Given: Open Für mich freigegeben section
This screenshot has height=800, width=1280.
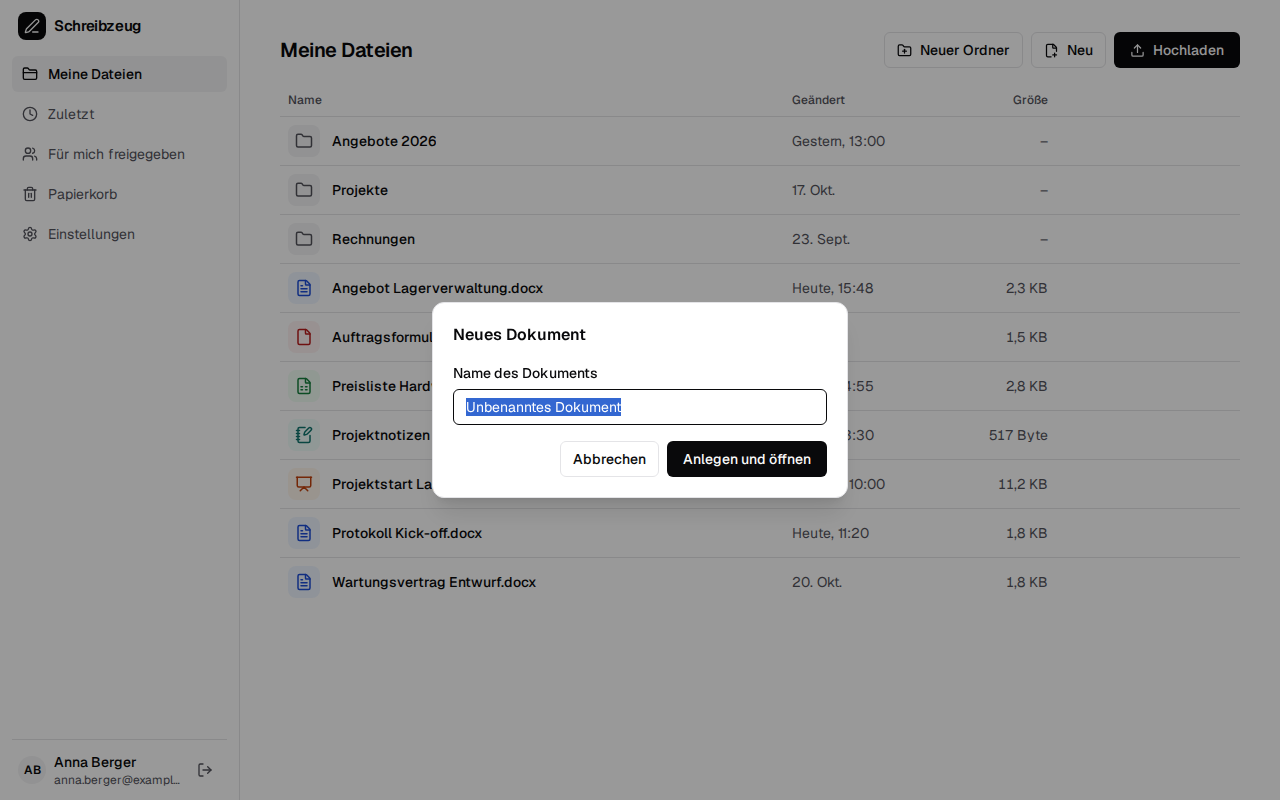Looking at the screenshot, I should [x=119, y=154].
